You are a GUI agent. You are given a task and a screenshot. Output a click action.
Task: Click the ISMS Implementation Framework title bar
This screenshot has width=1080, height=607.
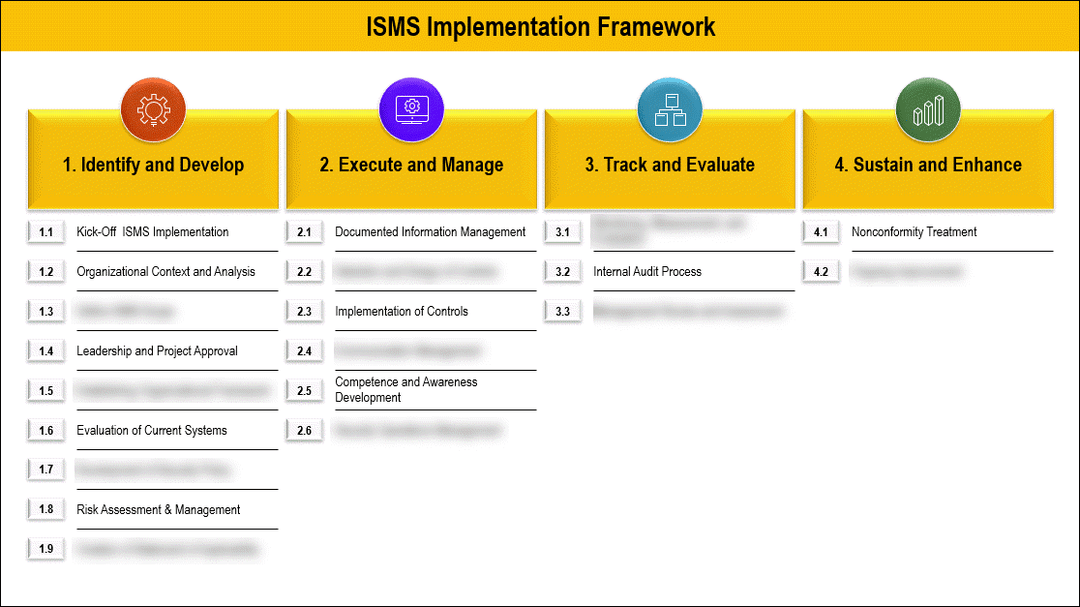[x=540, y=26]
